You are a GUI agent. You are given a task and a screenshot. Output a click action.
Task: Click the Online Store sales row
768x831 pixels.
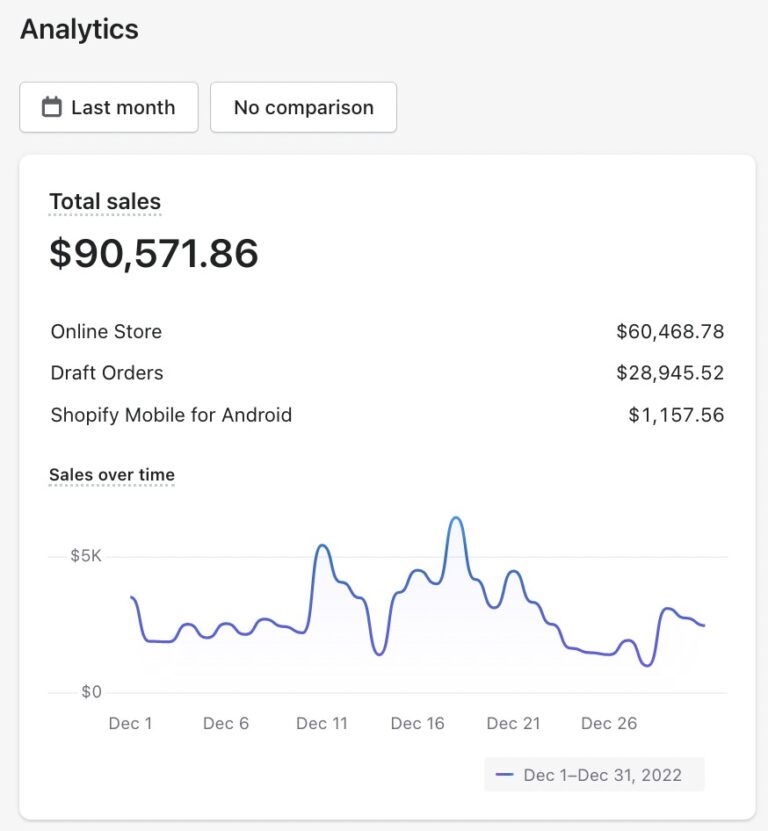tap(387, 332)
